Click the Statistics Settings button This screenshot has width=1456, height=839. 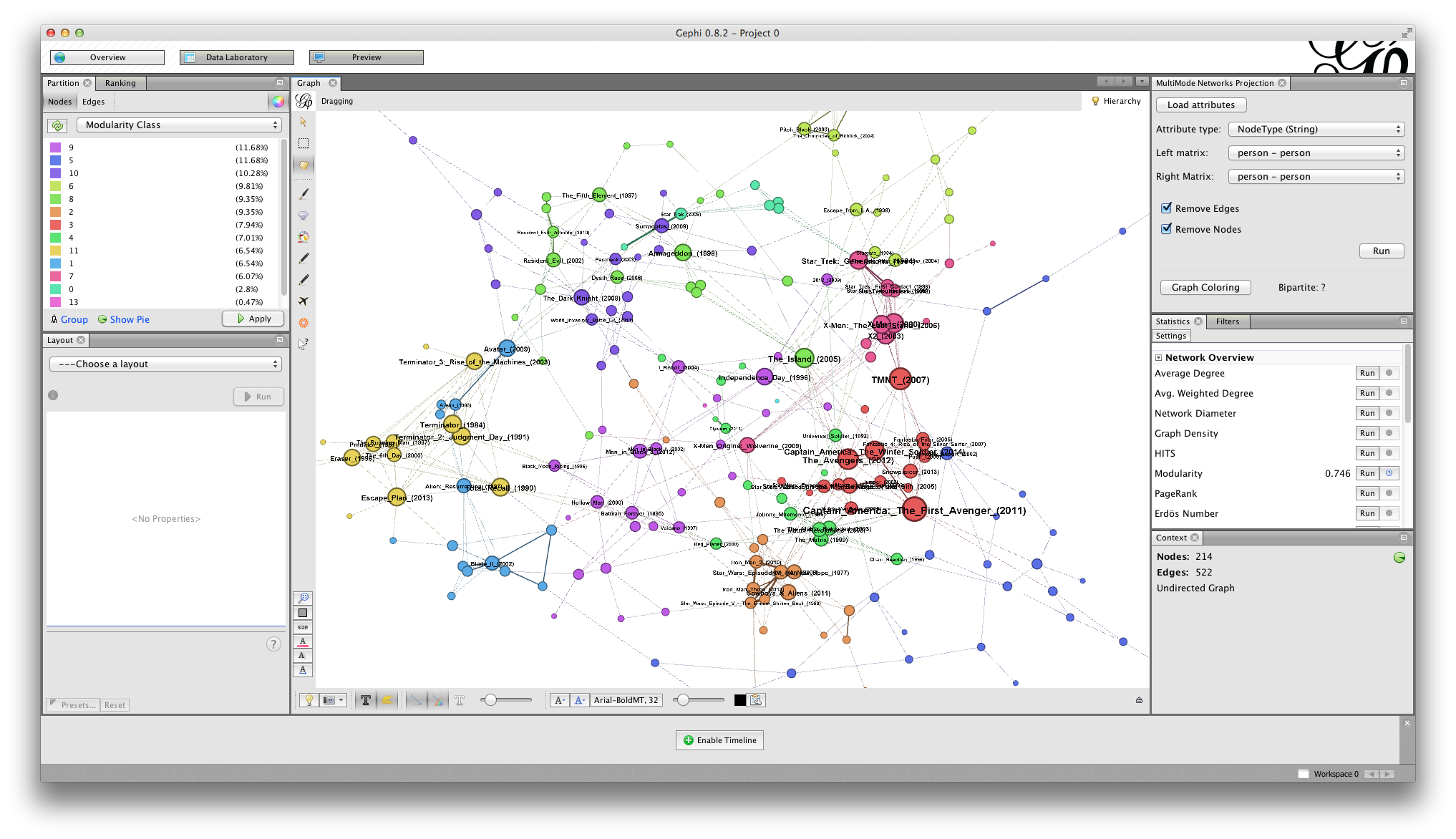[1171, 336]
